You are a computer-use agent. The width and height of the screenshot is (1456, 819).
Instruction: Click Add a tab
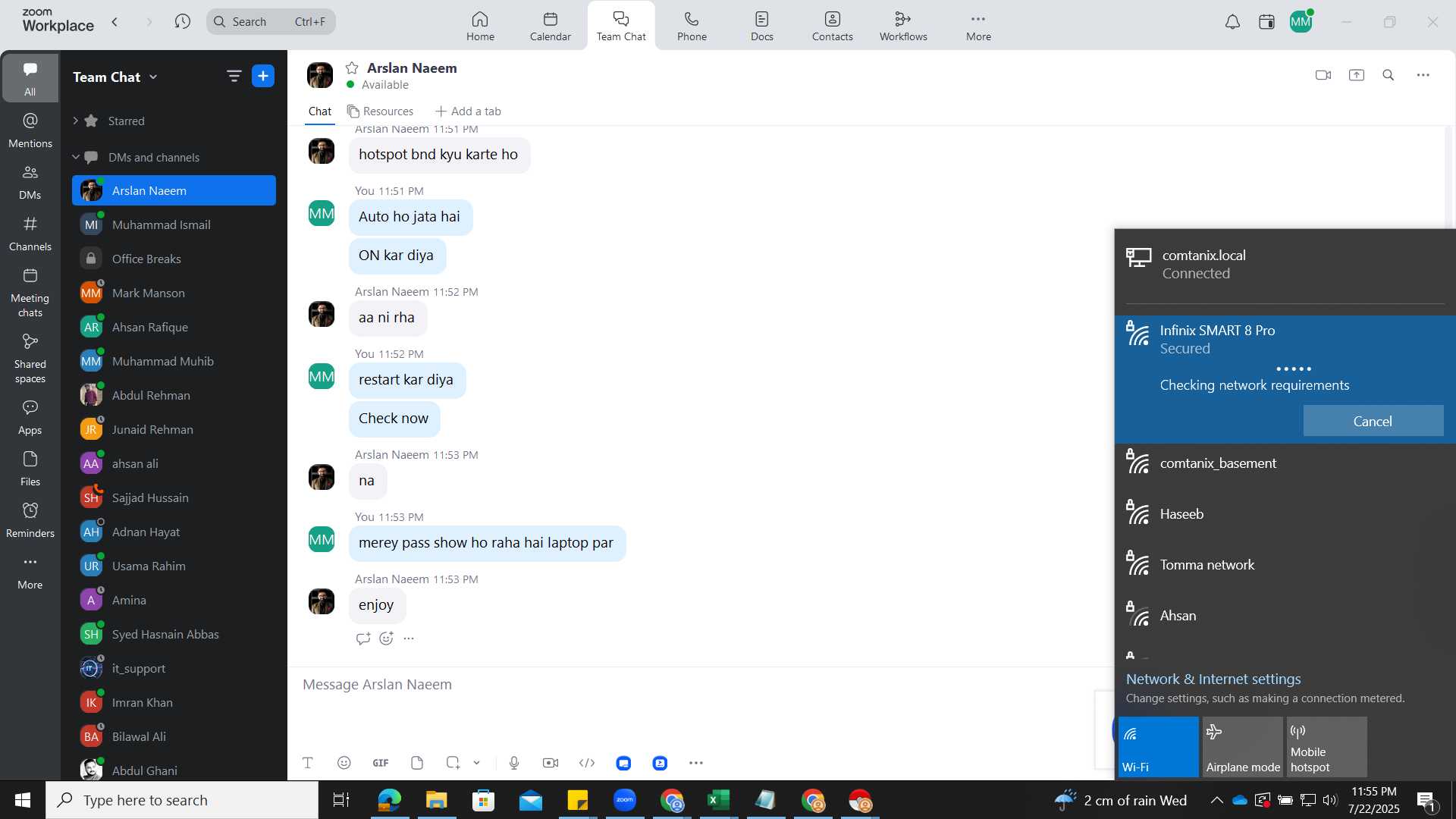point(469,111)
